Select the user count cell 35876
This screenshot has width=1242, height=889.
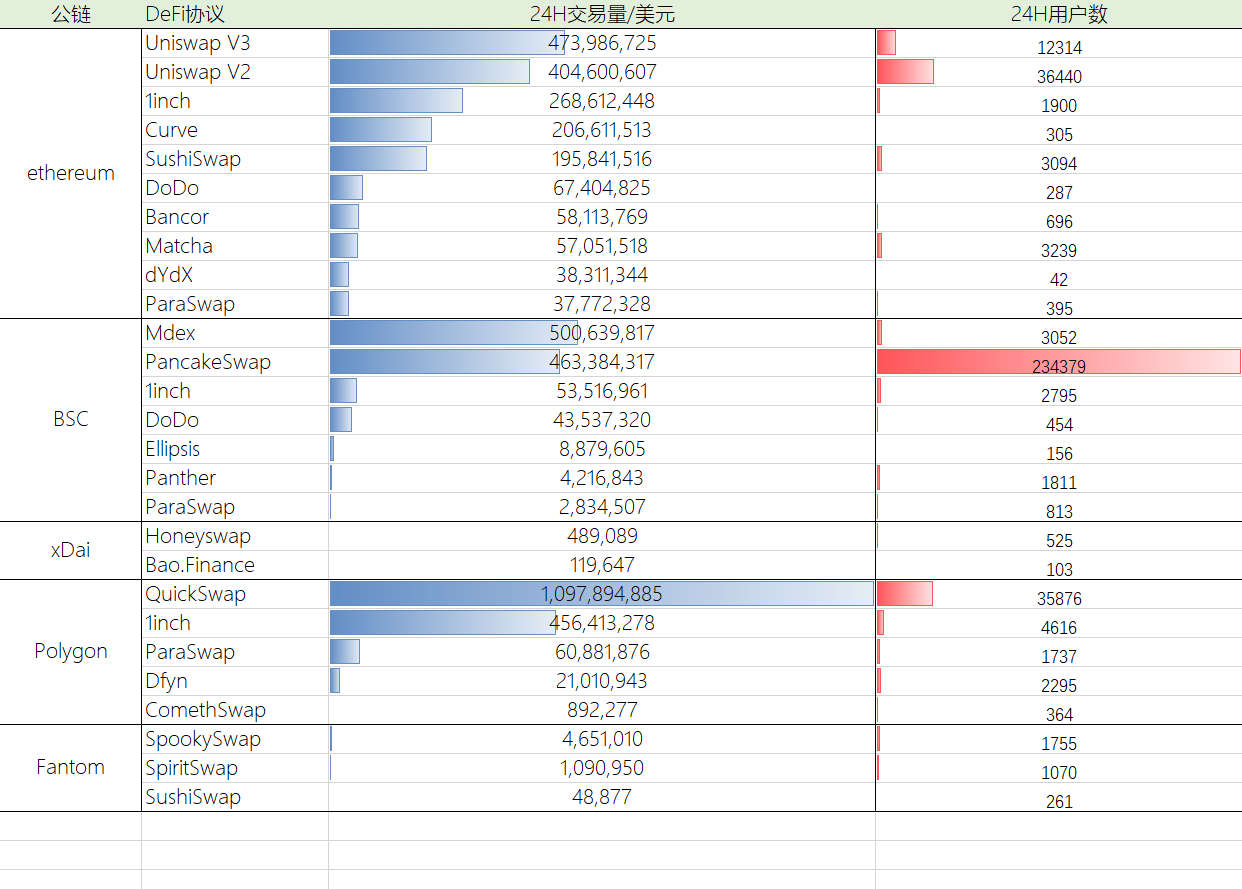[1059, 594]
